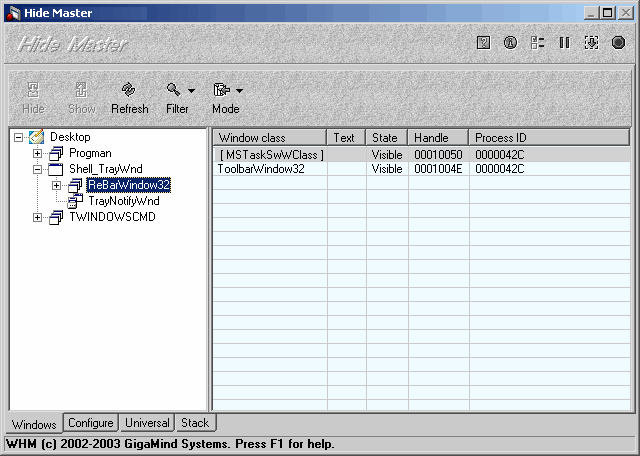
Task: Collapse the Shell_TrayWnd tree node
Action: (x=38, y=169)
